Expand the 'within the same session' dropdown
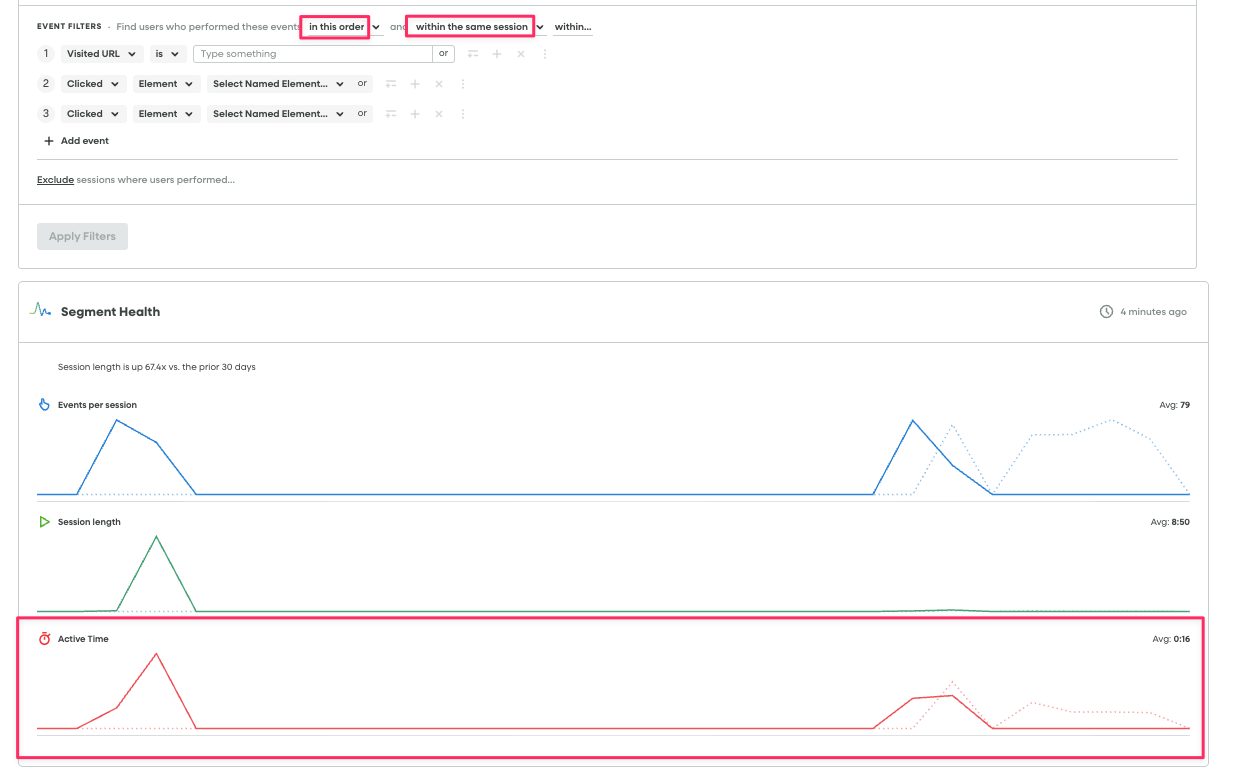The image size is (1239, 784). pos(478,27)
